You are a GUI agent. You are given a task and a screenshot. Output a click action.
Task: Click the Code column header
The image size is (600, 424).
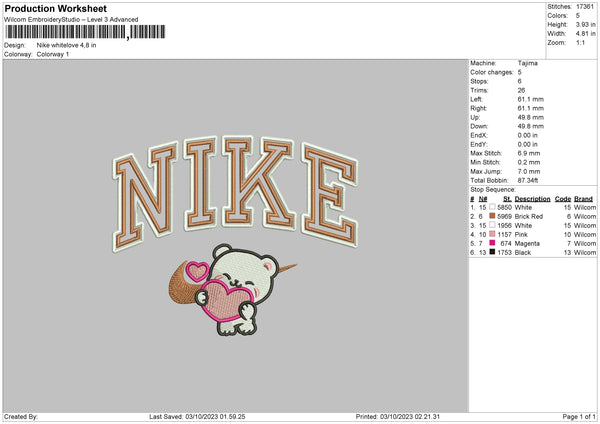click(562, 199)
